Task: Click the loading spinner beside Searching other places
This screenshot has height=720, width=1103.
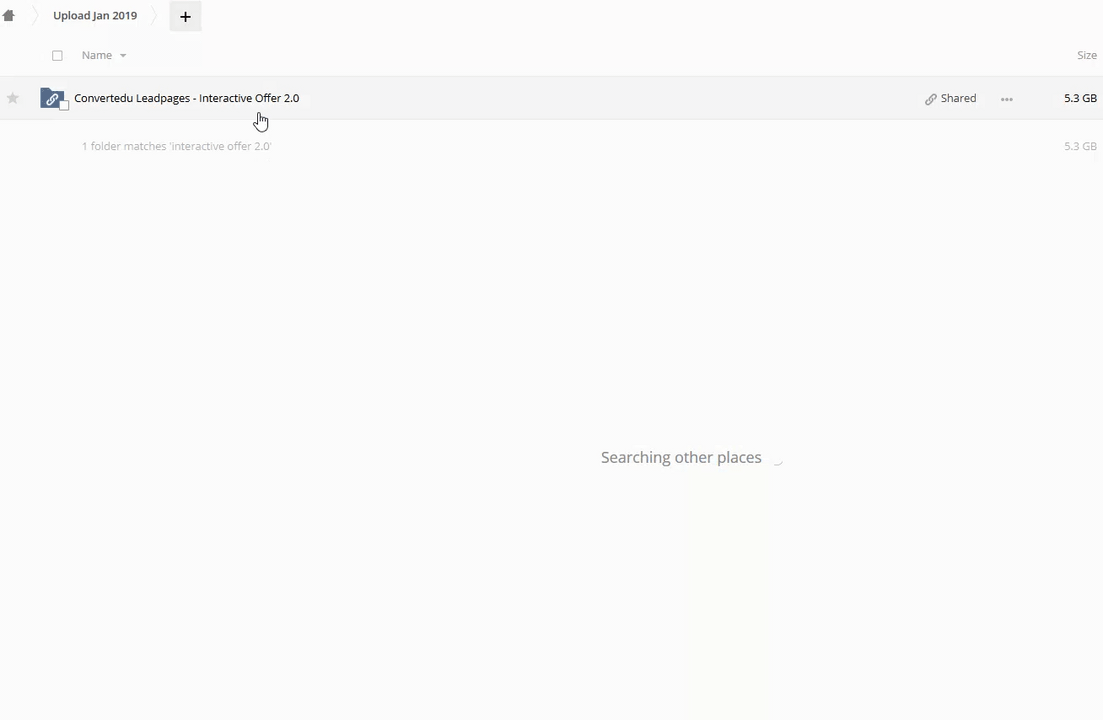Action: pyautogui.click(x=777, y=458)
